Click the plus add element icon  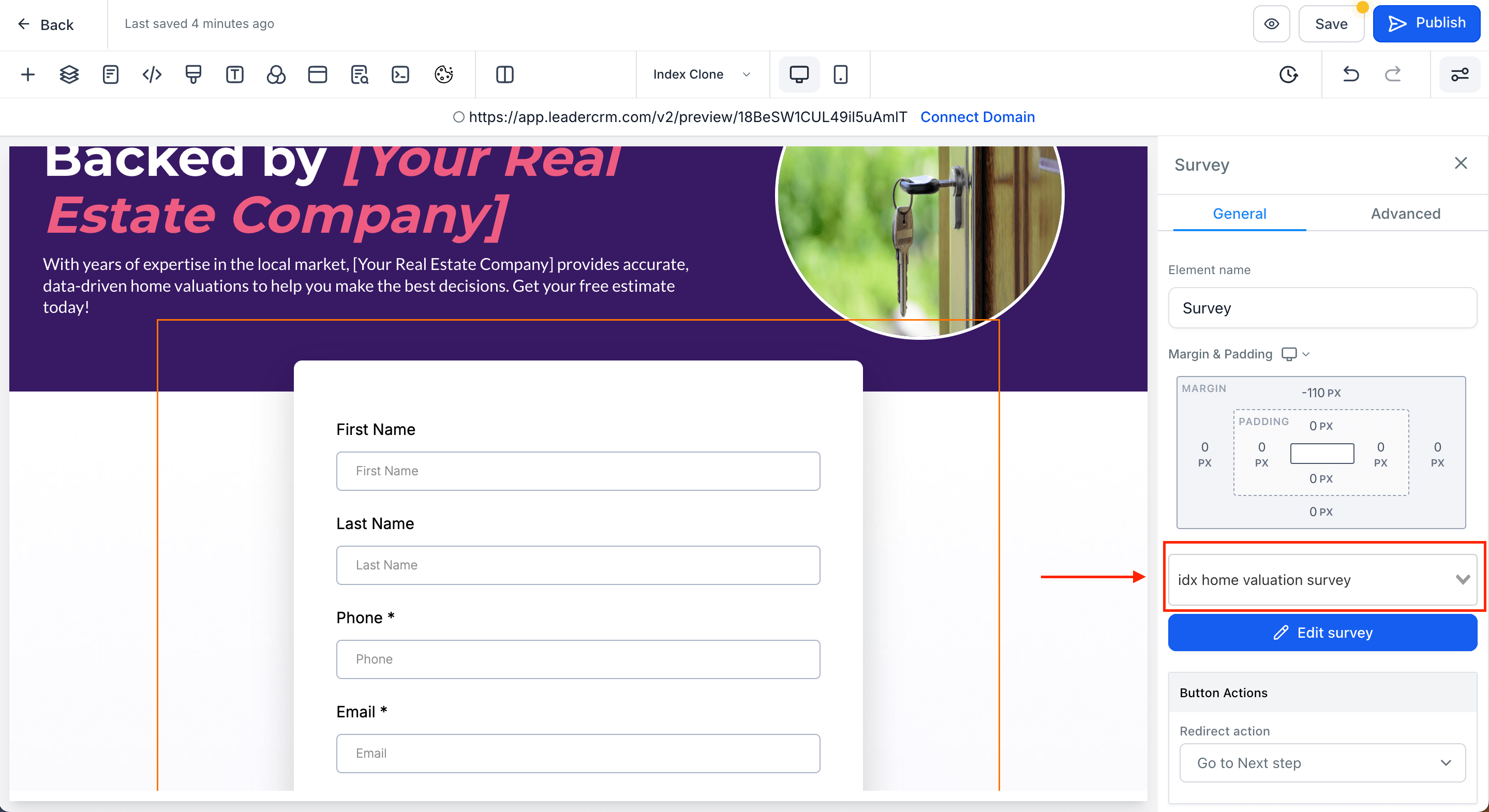pos(28,74)
